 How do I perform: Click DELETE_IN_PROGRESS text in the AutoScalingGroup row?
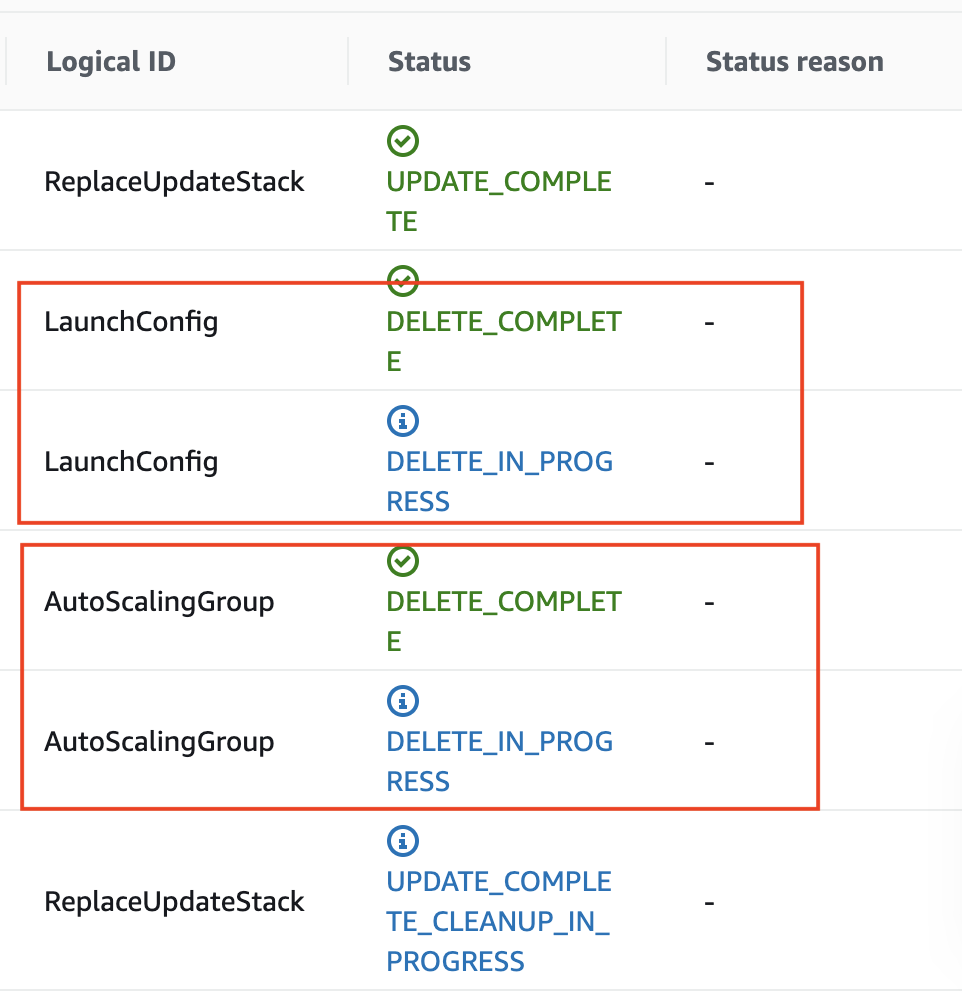click(499, 761)
